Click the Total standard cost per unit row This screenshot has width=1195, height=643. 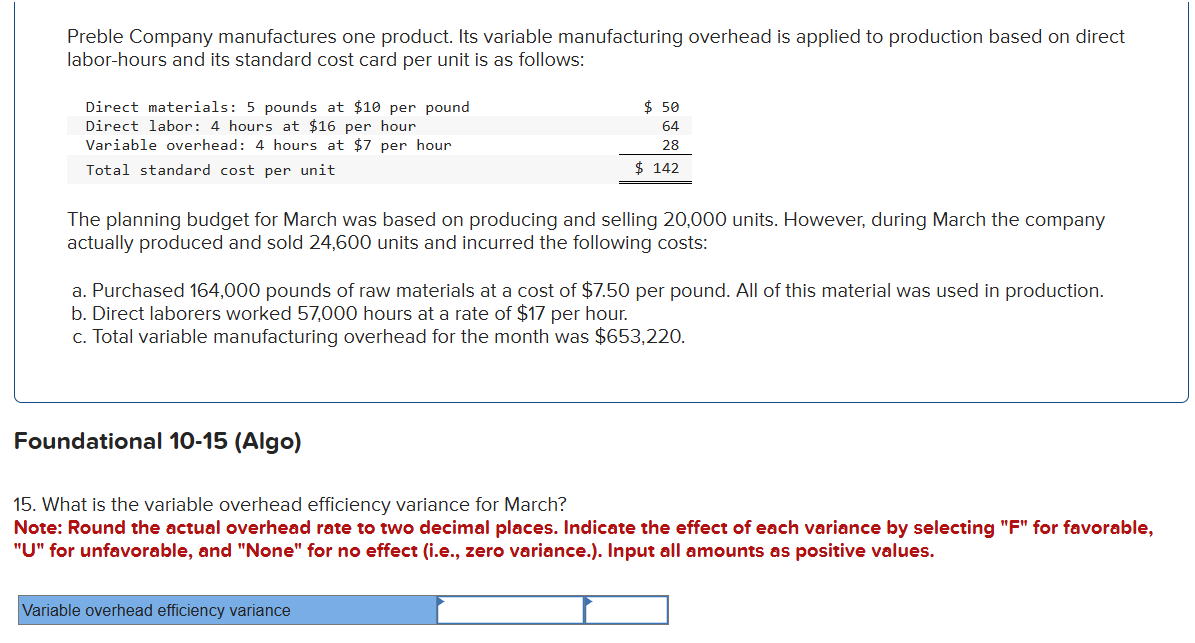point(209,170)
